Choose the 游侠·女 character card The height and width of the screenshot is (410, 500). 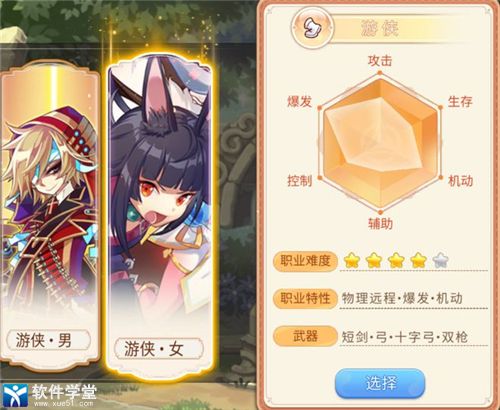click(160, 217)
